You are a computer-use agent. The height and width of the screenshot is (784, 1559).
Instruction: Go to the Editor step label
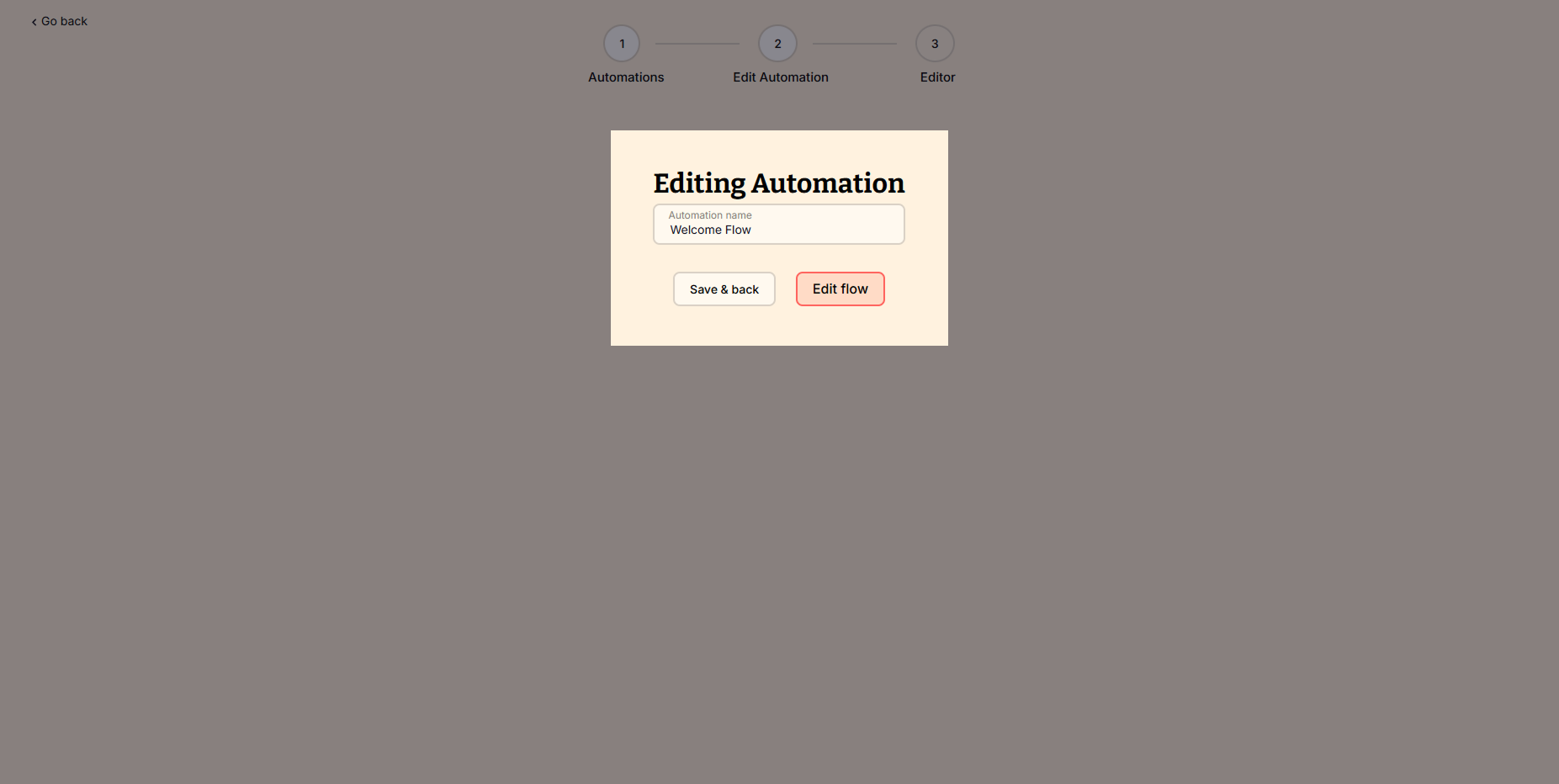(x=937, y=77)
